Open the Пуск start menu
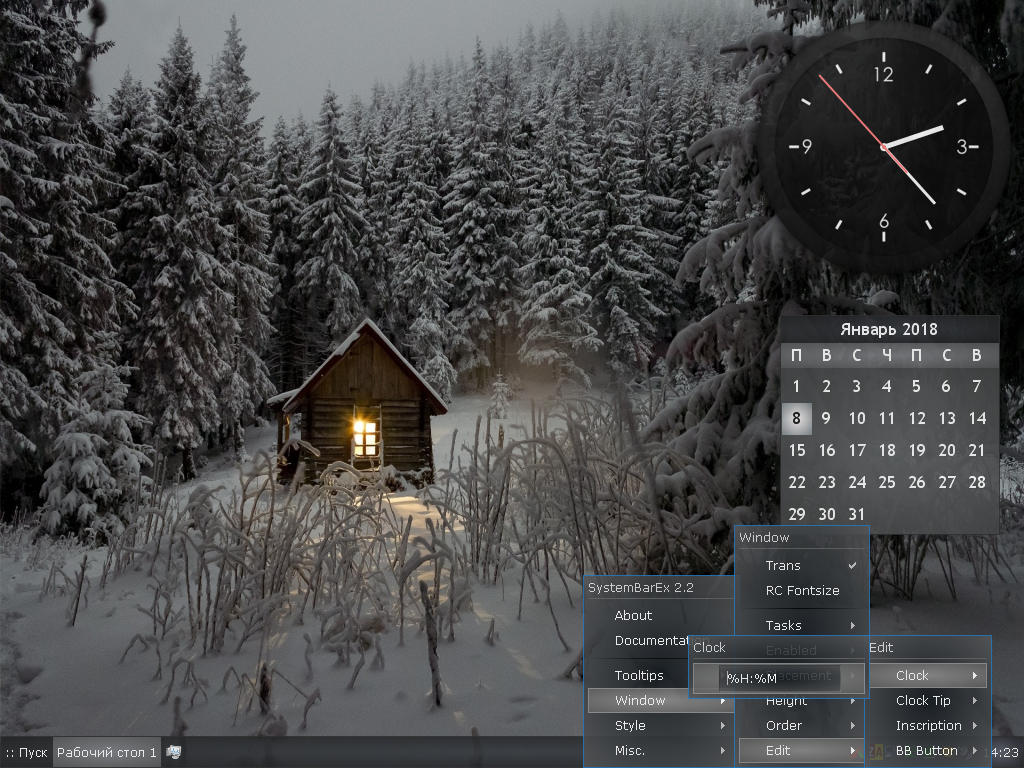Screen dimensions: 1024x768 coord(27,752)
